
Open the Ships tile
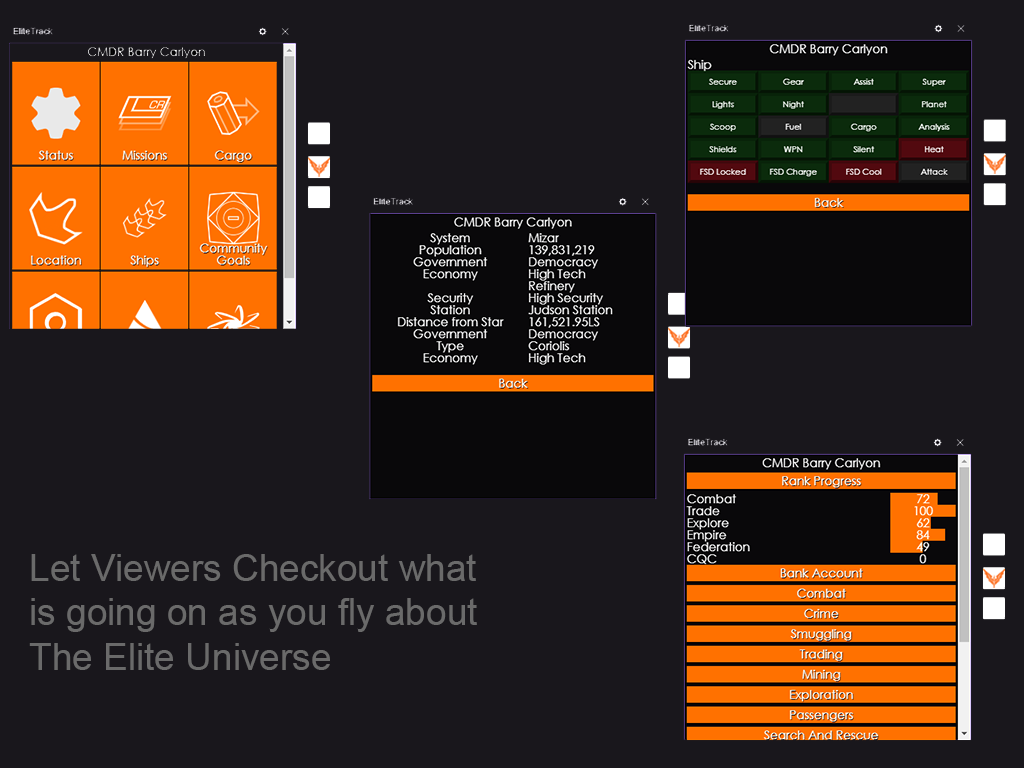144,218
